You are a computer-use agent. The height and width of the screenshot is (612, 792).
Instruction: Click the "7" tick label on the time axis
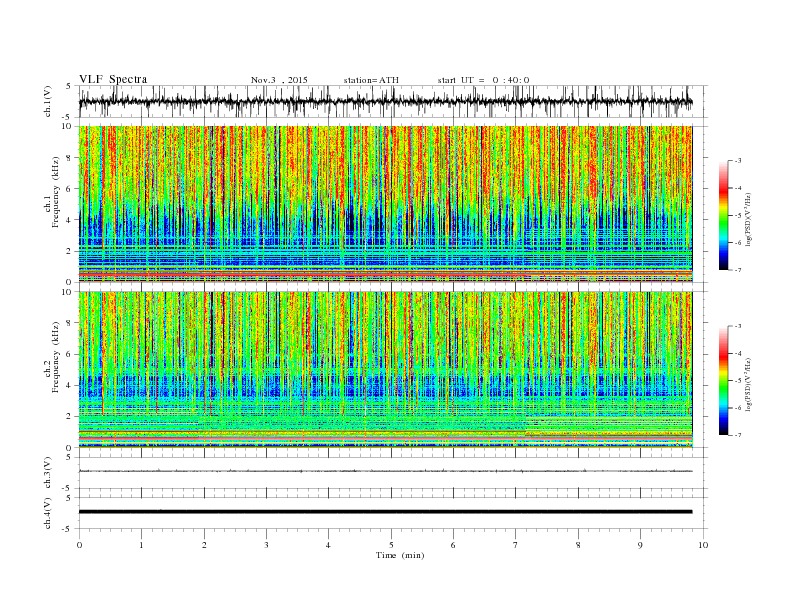pyautogui.click(x=516, y=545)
